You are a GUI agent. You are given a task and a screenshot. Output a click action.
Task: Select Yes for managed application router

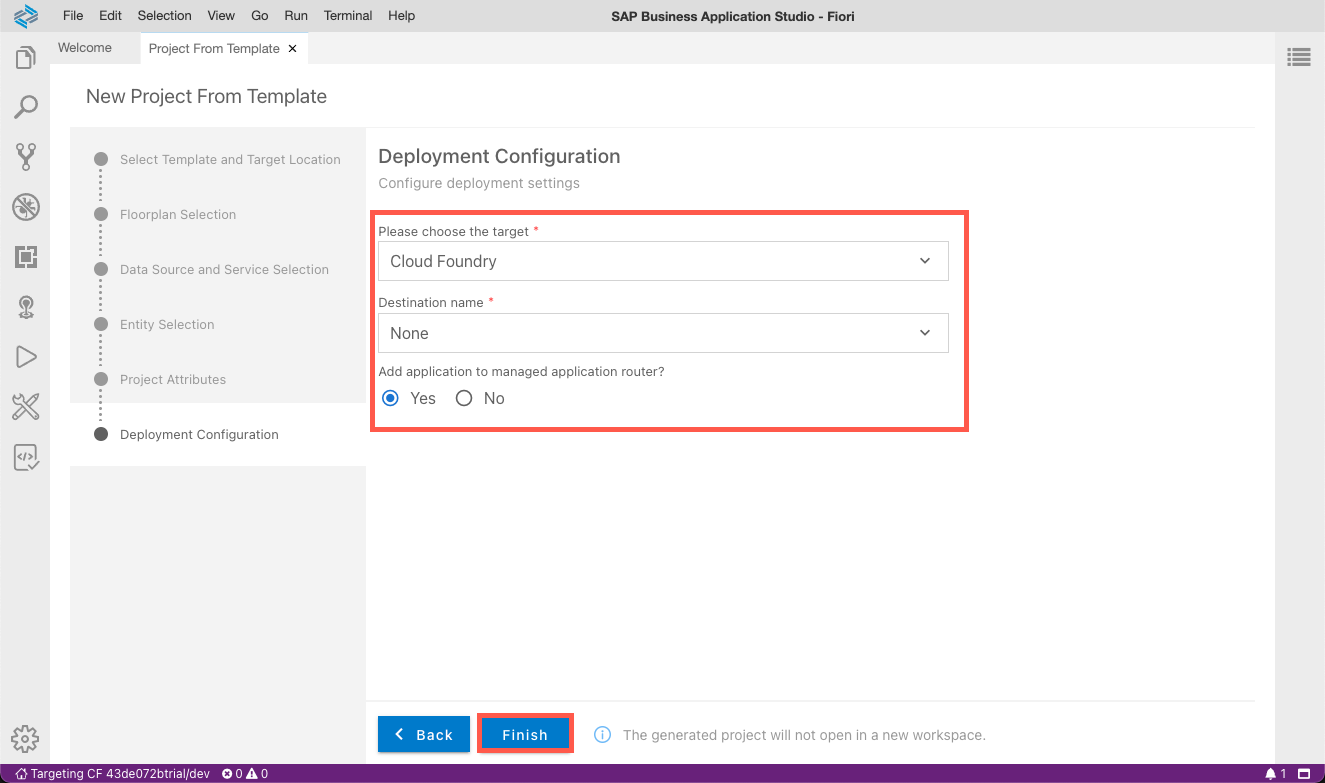[391, 398]
